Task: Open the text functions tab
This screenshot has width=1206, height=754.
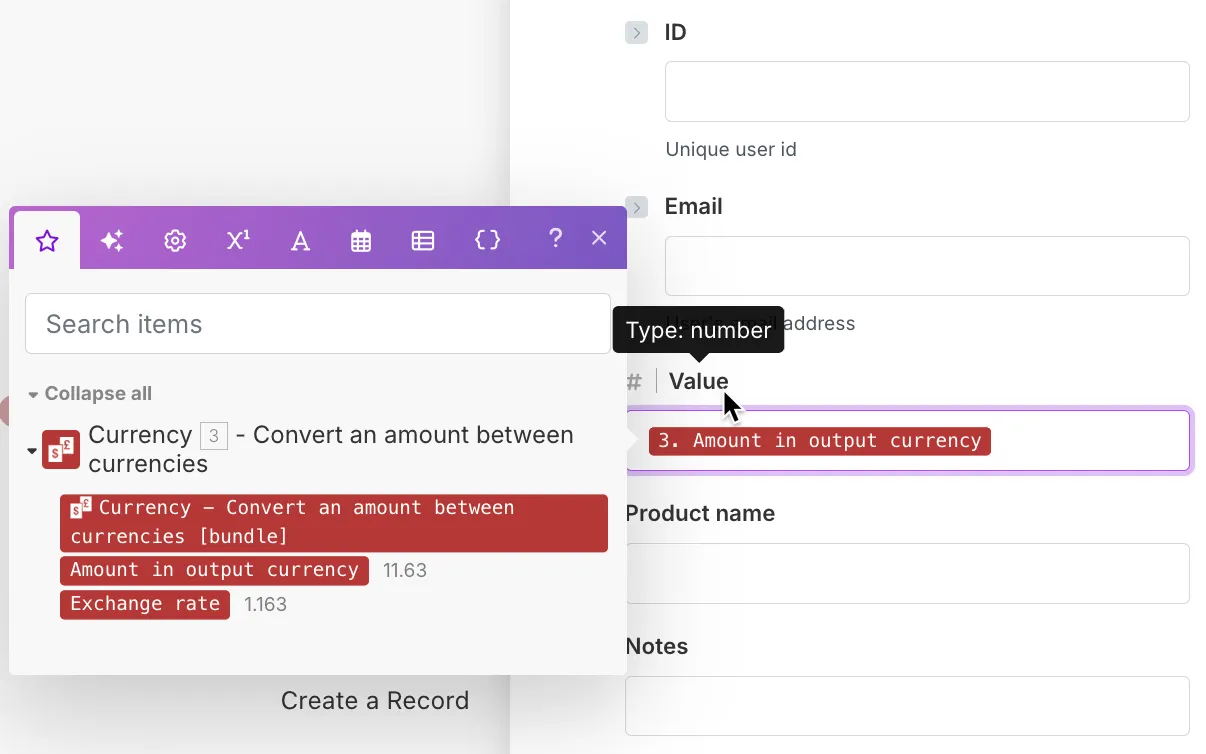Action: 300,240
